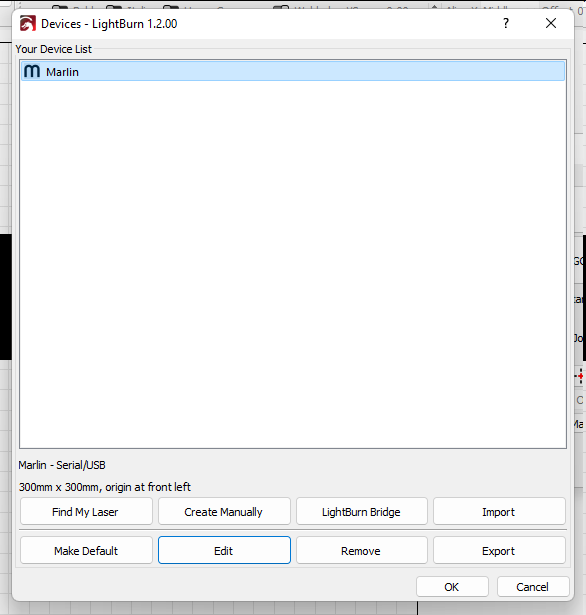Close the Devices dialog with X
Screen dimensions: 586x615
[x=551, y=24]
